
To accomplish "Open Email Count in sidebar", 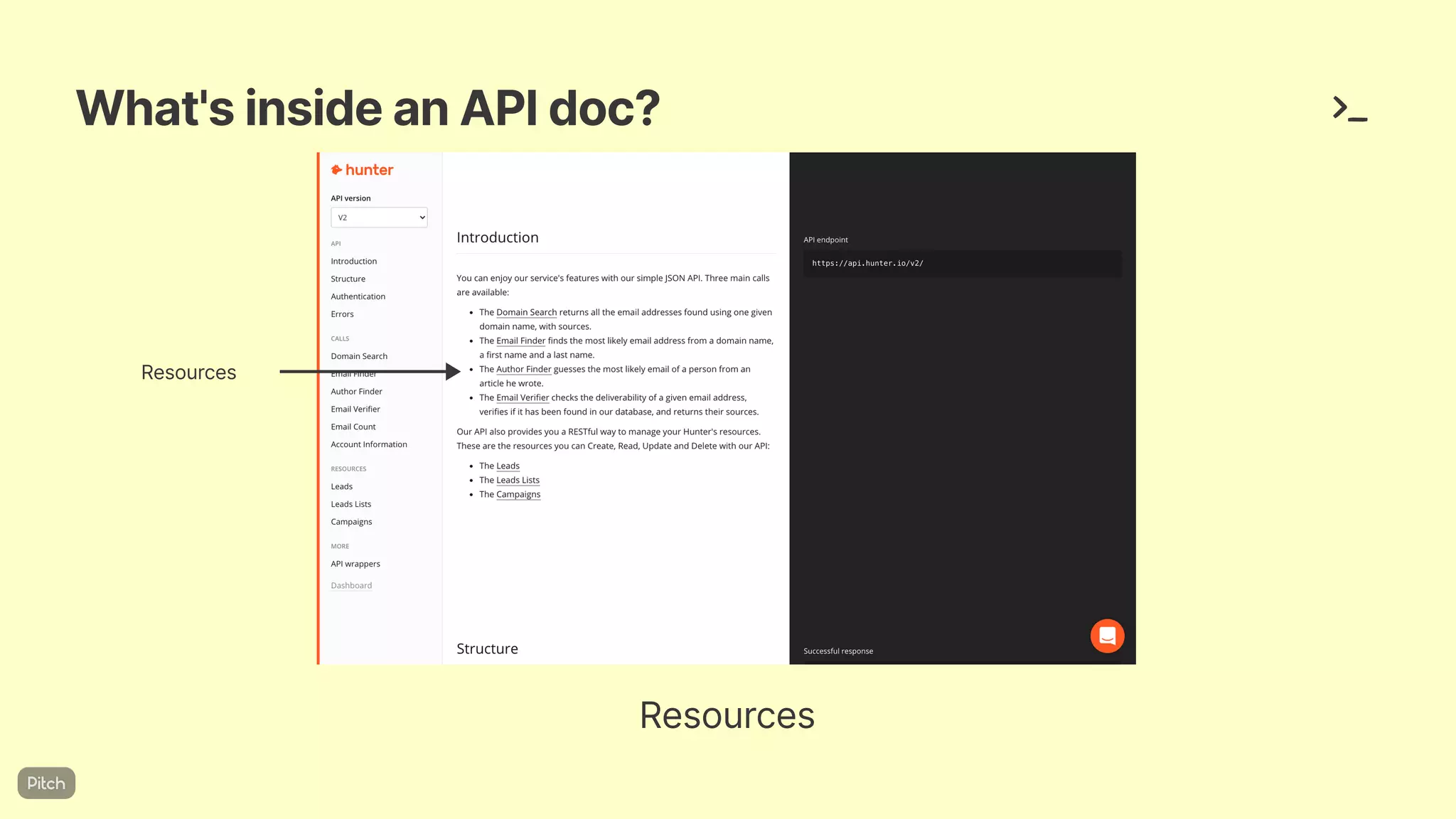I will [353, 427].
